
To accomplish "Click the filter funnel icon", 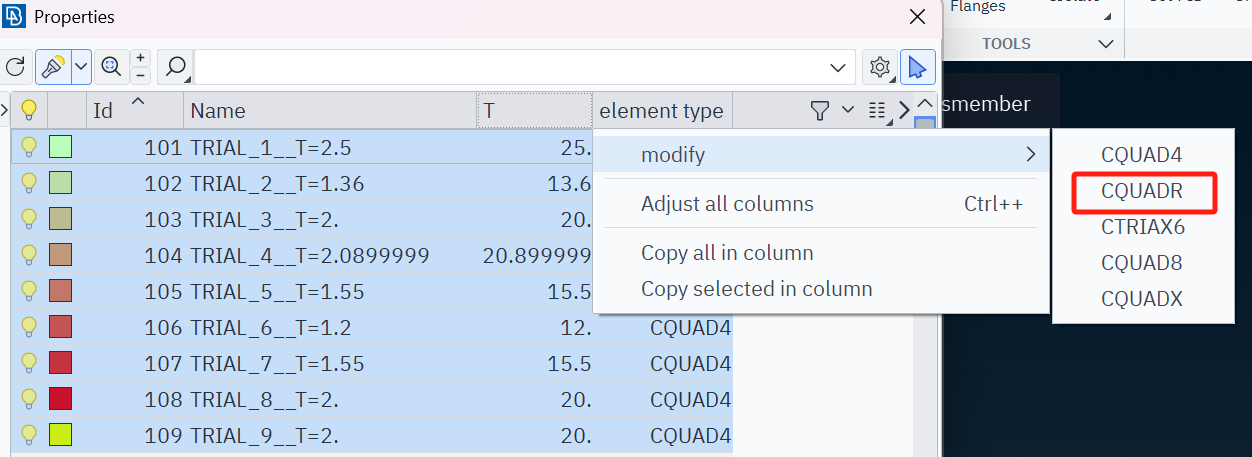I will (x=820, y=110).
